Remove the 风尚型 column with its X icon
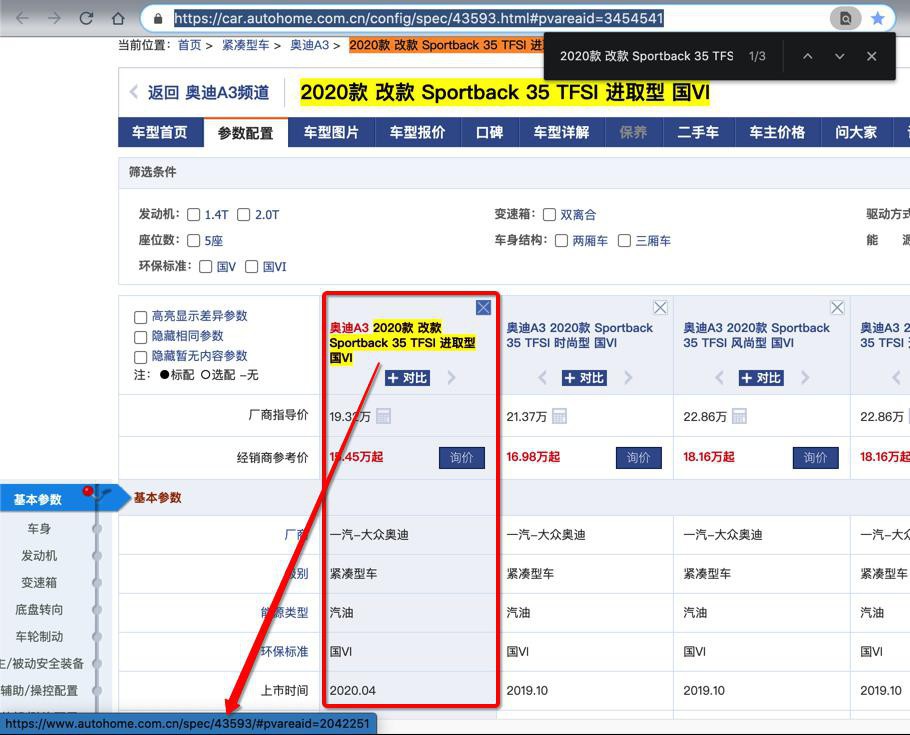910x735 pixels. pyautogui.click(x=837, y=308)
